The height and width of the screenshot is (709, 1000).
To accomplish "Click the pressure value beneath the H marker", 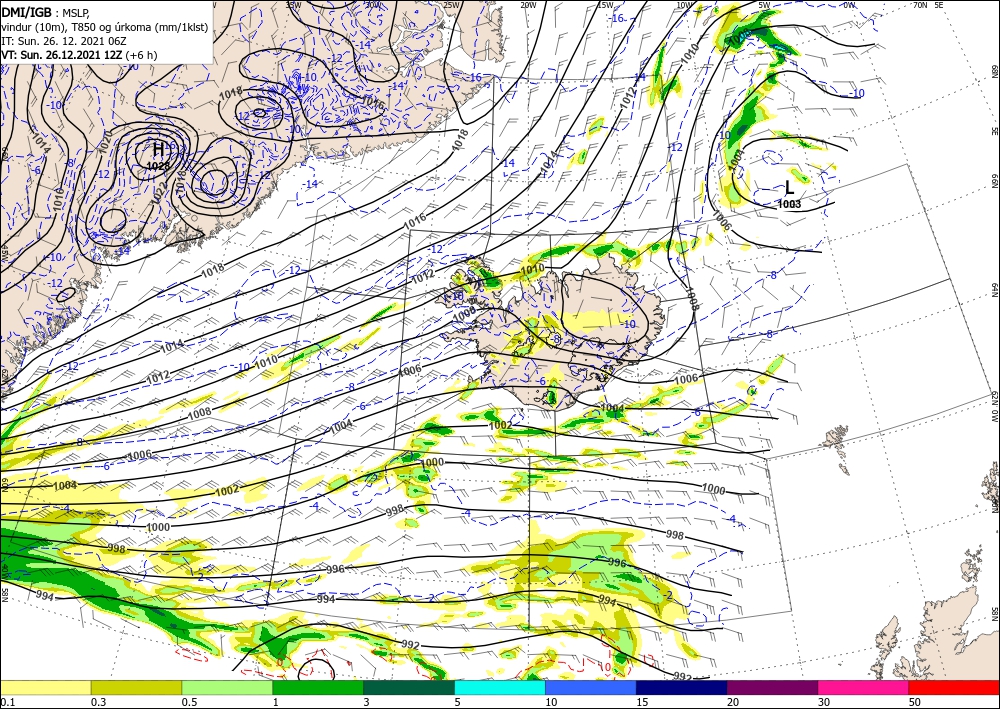I will [x=158, y=166].
